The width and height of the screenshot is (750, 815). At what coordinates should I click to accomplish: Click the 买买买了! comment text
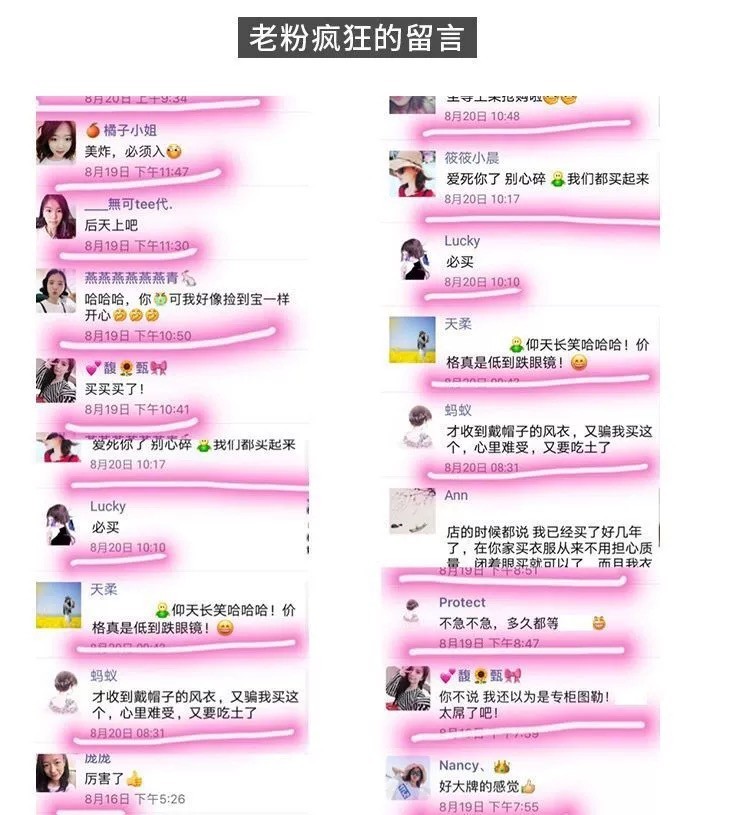point(114,389)
